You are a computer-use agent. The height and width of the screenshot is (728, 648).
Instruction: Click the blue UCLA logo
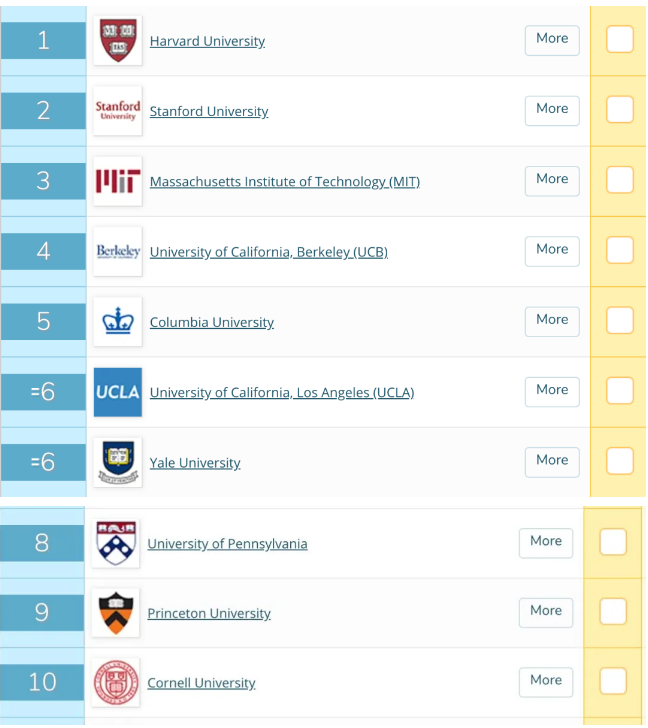pos(117,392)
